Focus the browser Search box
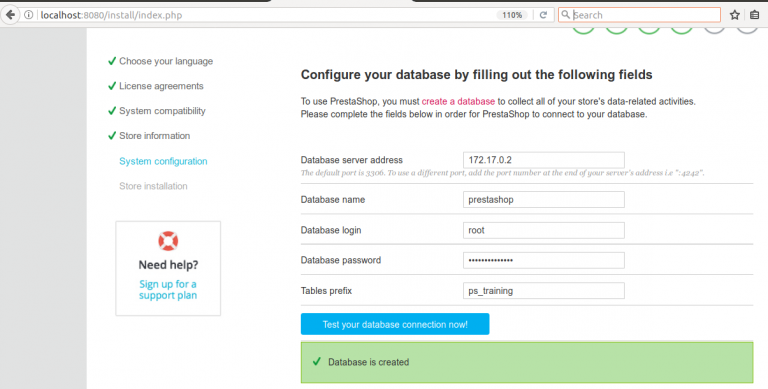This screenshot has height=389, width=768. (x=639, y=15)
